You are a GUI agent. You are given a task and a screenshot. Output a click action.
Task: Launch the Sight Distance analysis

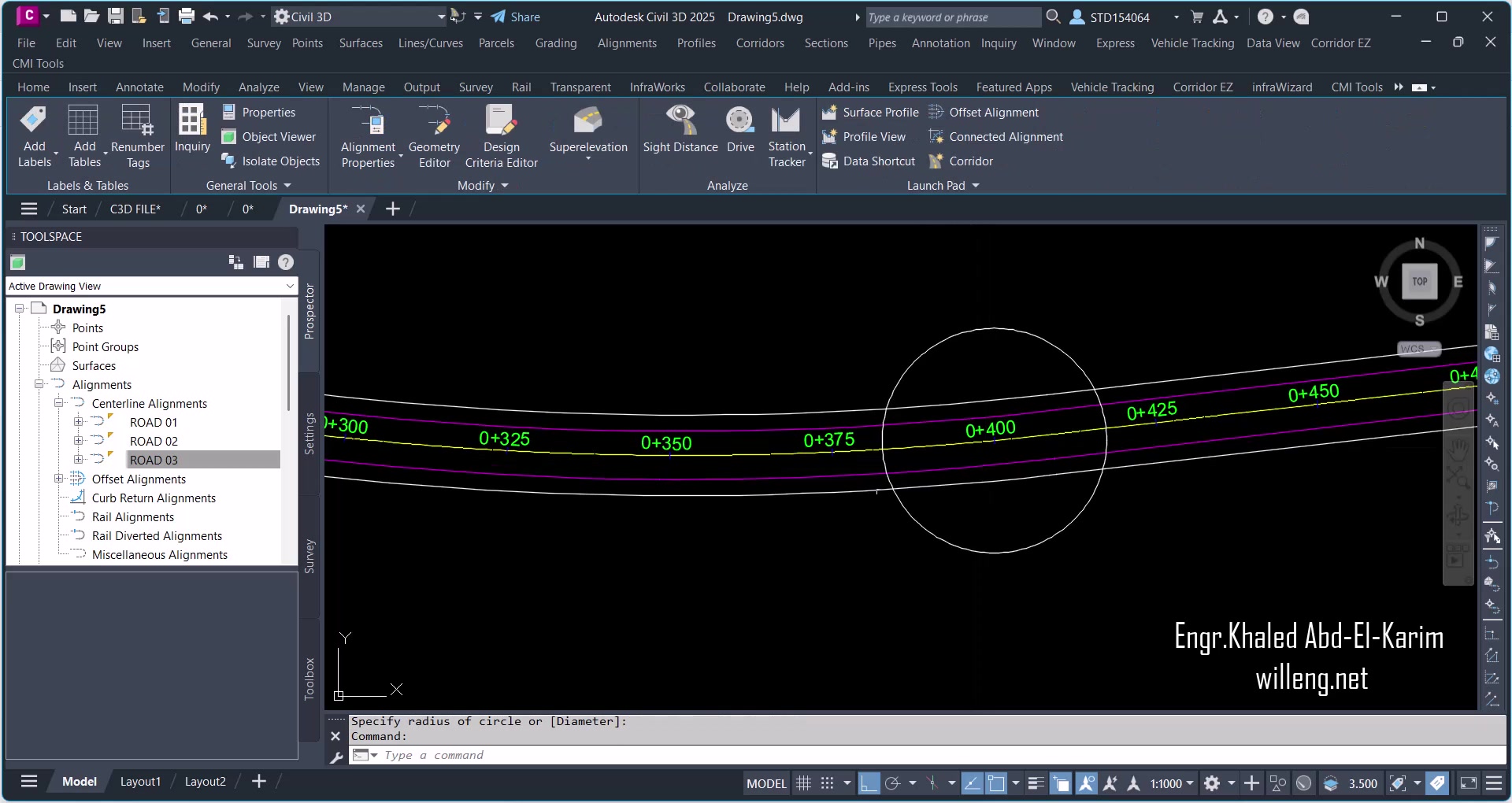[680, 130]
